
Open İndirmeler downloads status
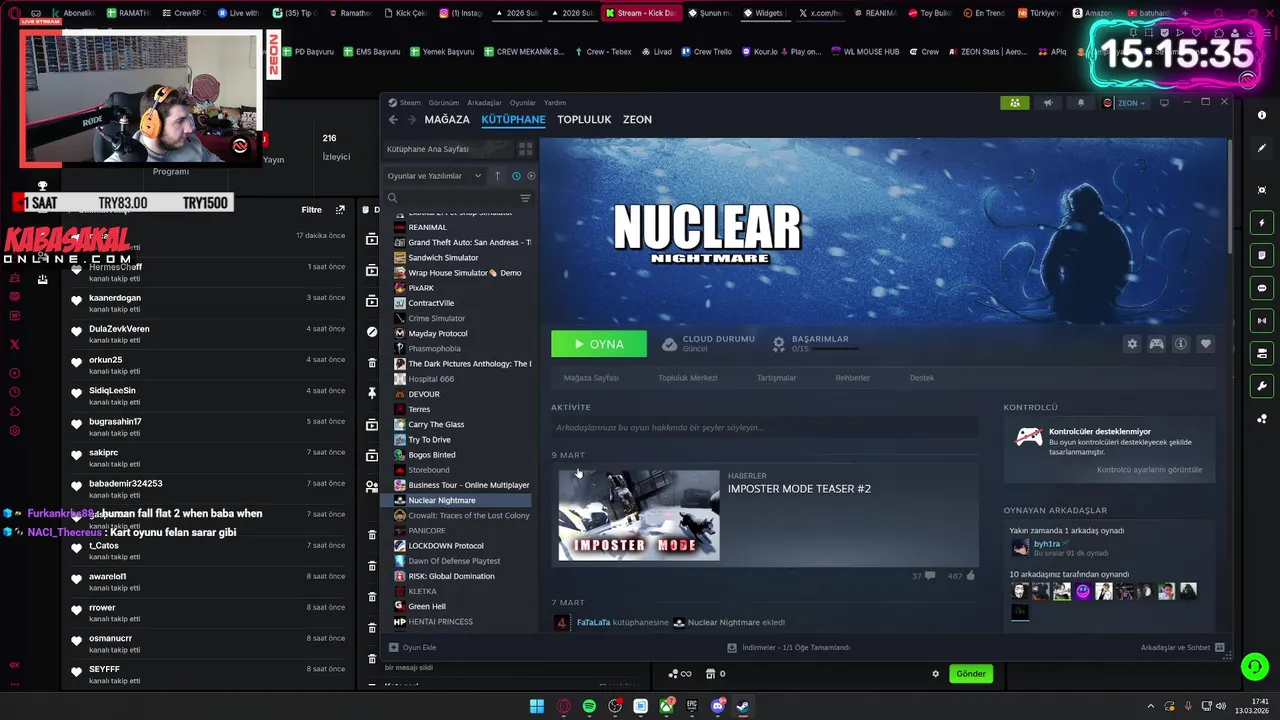point(789,647)
